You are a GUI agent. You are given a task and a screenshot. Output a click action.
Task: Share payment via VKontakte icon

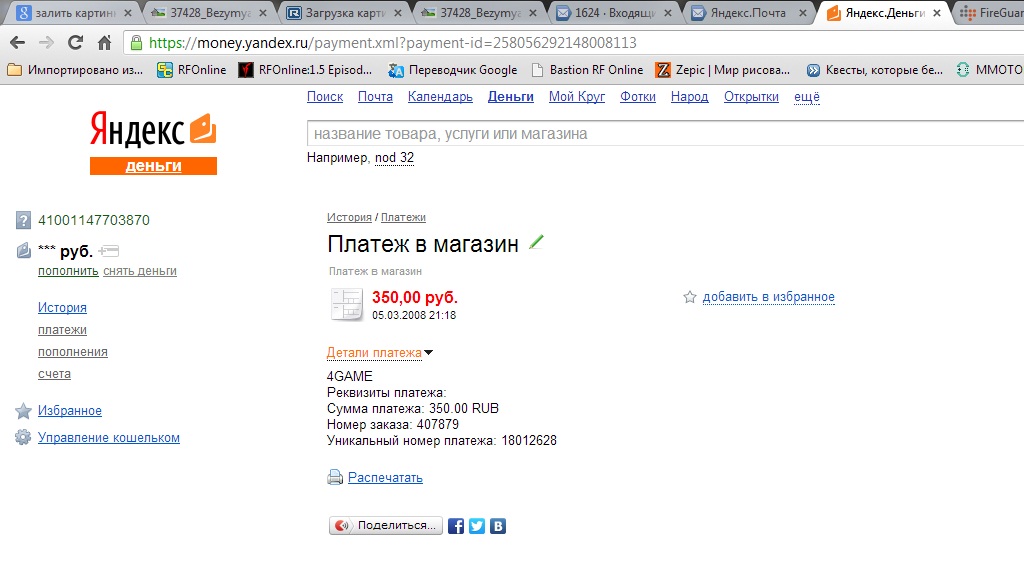pyautogui.click(x=498, y=526)
